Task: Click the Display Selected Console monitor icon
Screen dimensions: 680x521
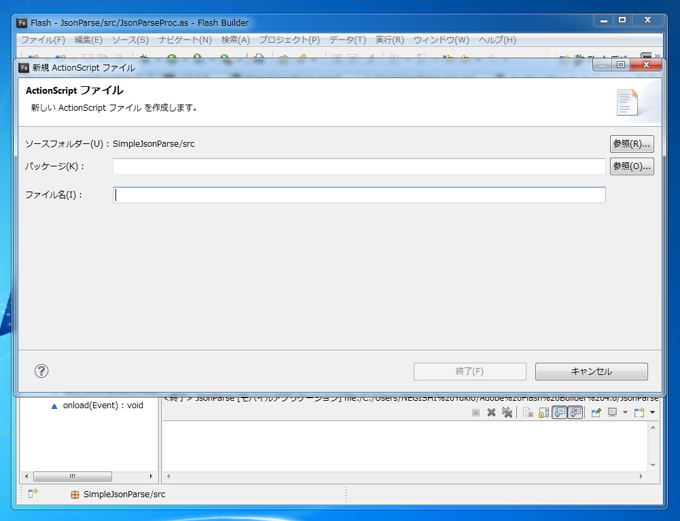Action: [612, 413]
